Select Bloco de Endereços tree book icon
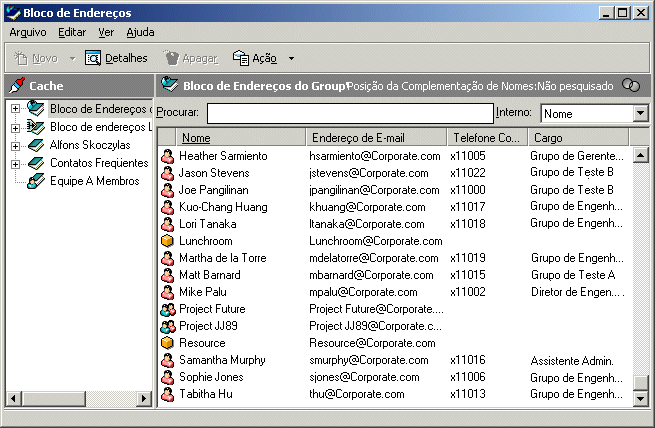This screenshot has width=655, height=428. point(36,109)
